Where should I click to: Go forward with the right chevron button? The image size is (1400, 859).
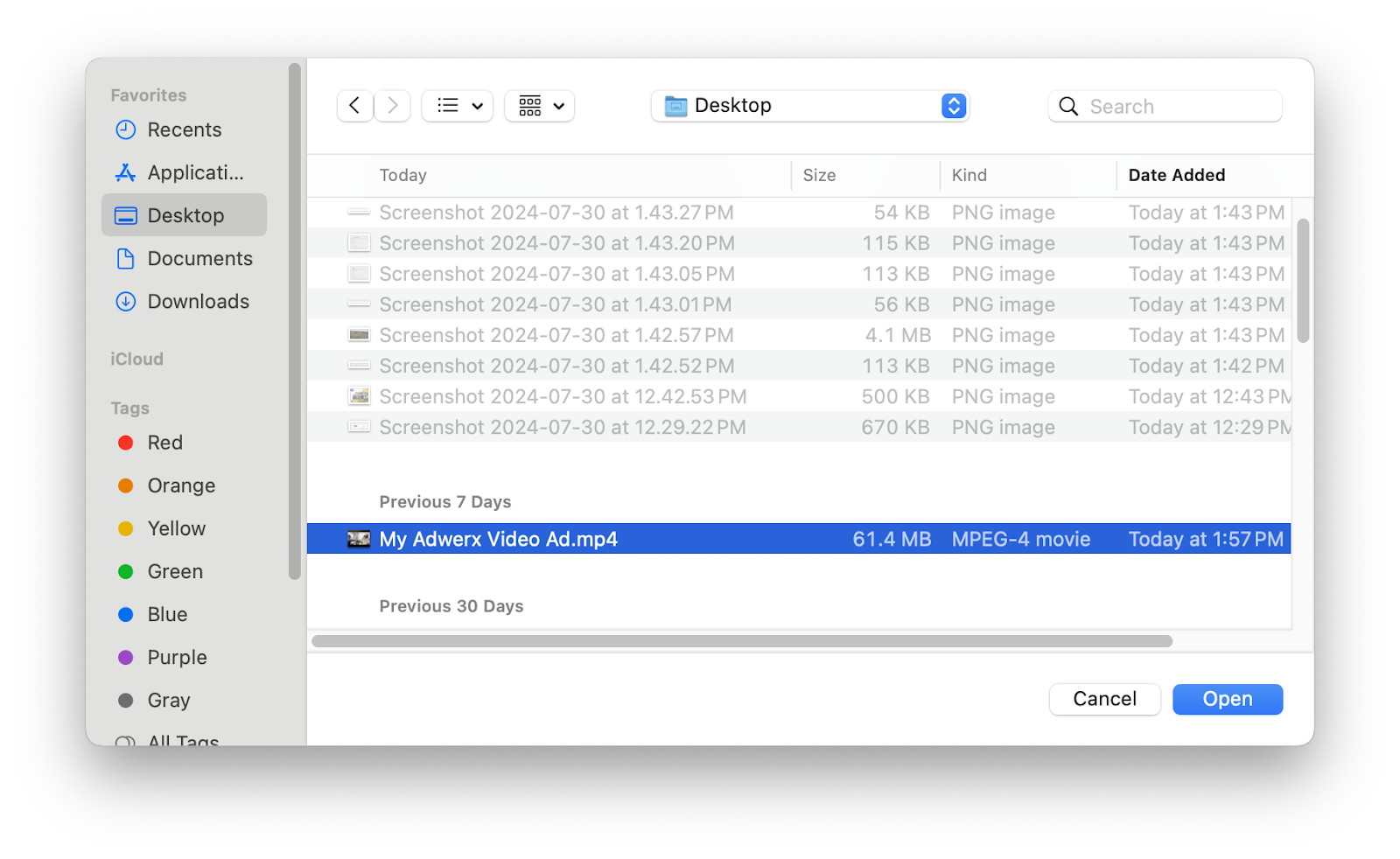pyautogui.click(x=393, y=106)
